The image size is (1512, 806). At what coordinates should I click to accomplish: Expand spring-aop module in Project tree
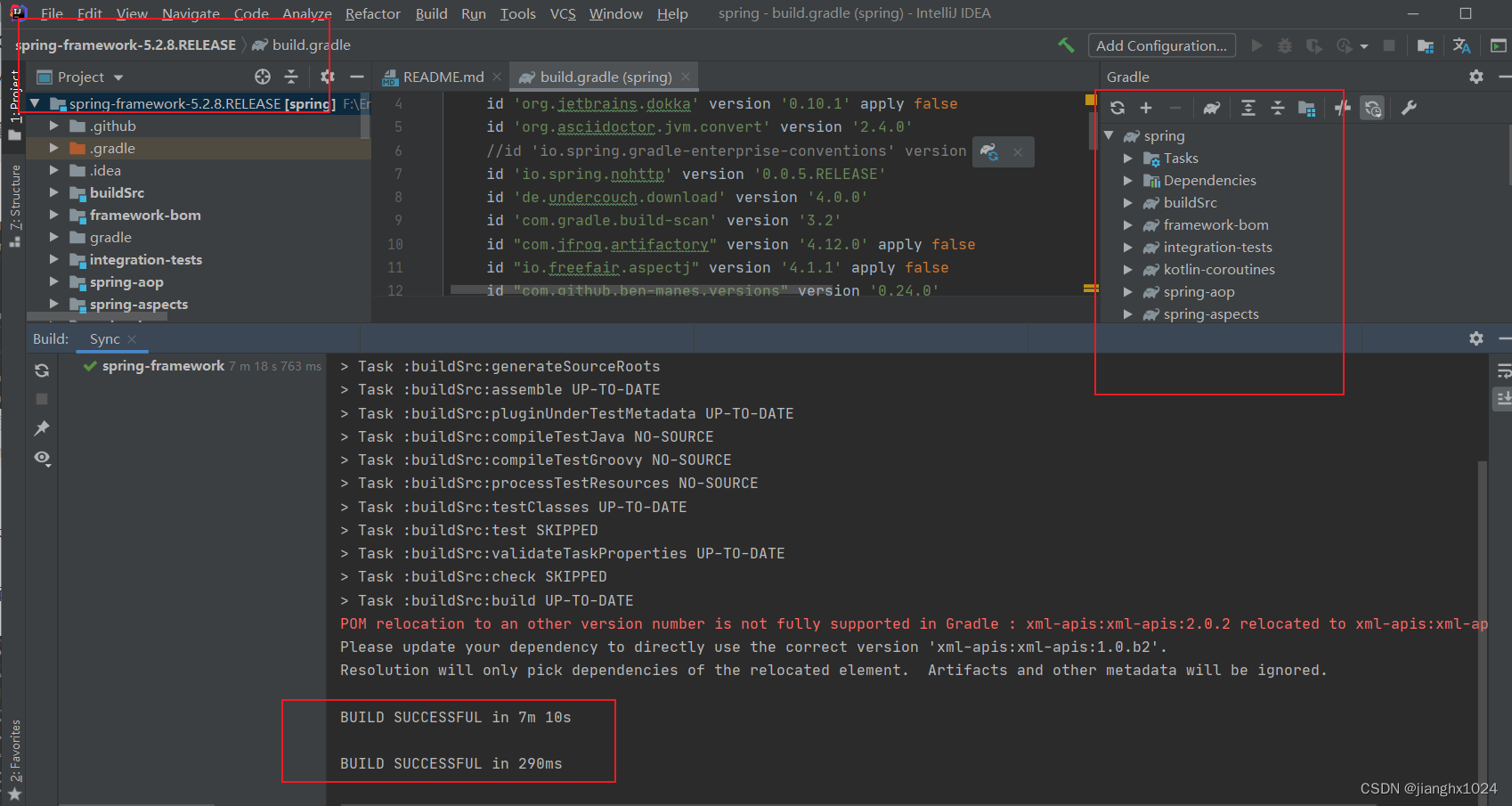tap(54, 281)
